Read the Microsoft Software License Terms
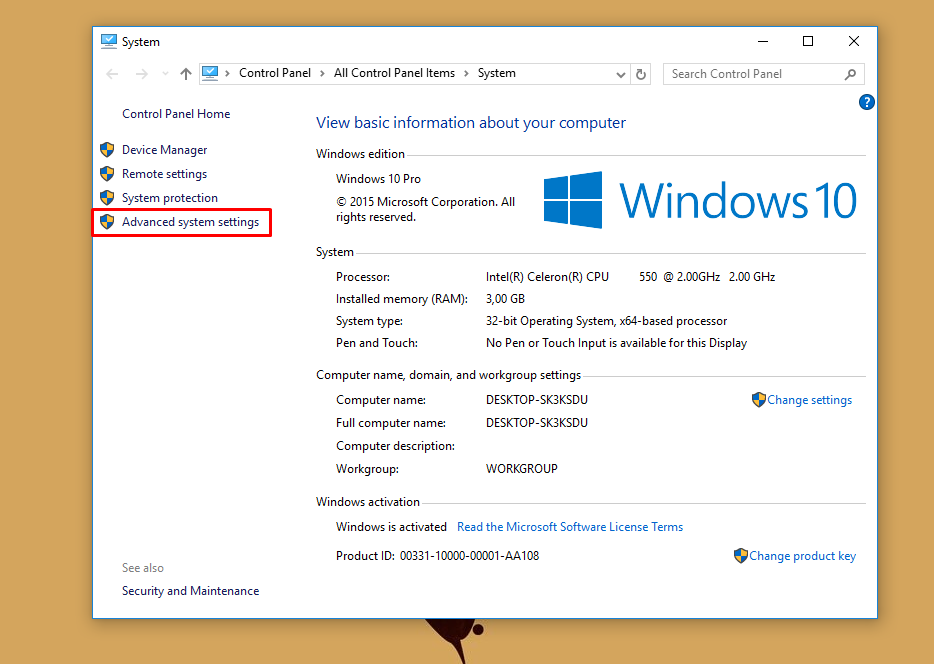Screen dimensions: 934x664 pyautogui.click(x=570, y=527)
